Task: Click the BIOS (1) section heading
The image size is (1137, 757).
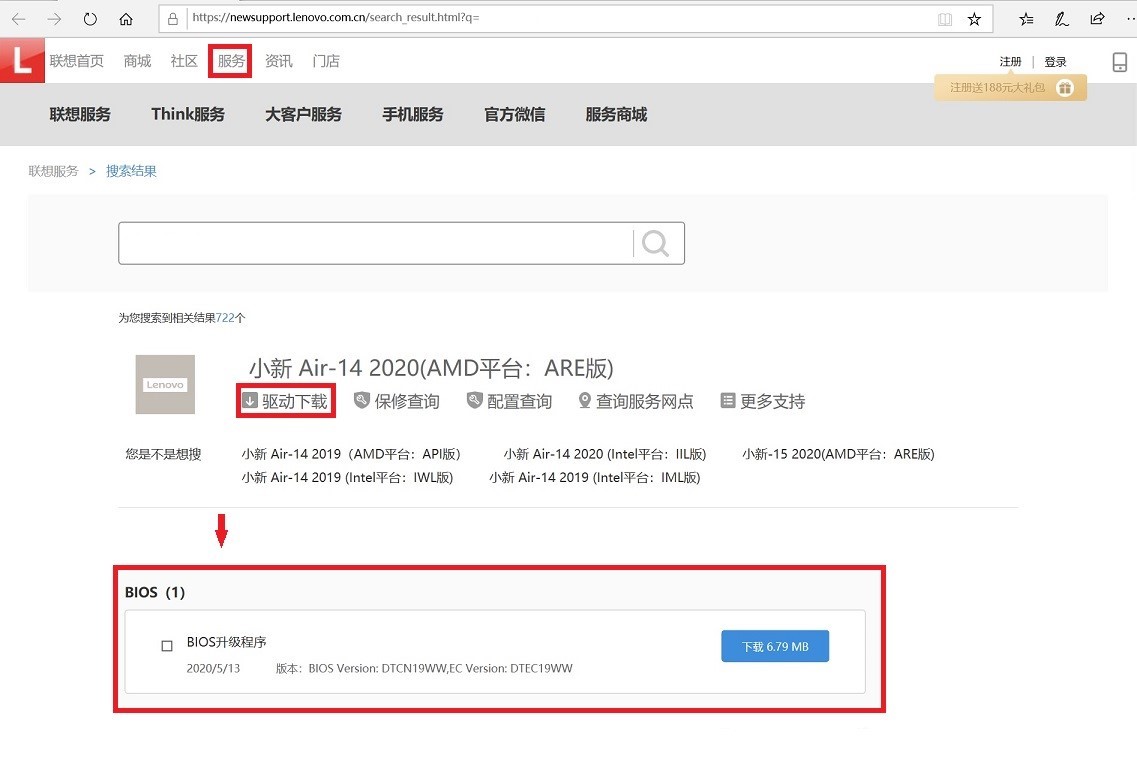Action: [x=154, y=592]
